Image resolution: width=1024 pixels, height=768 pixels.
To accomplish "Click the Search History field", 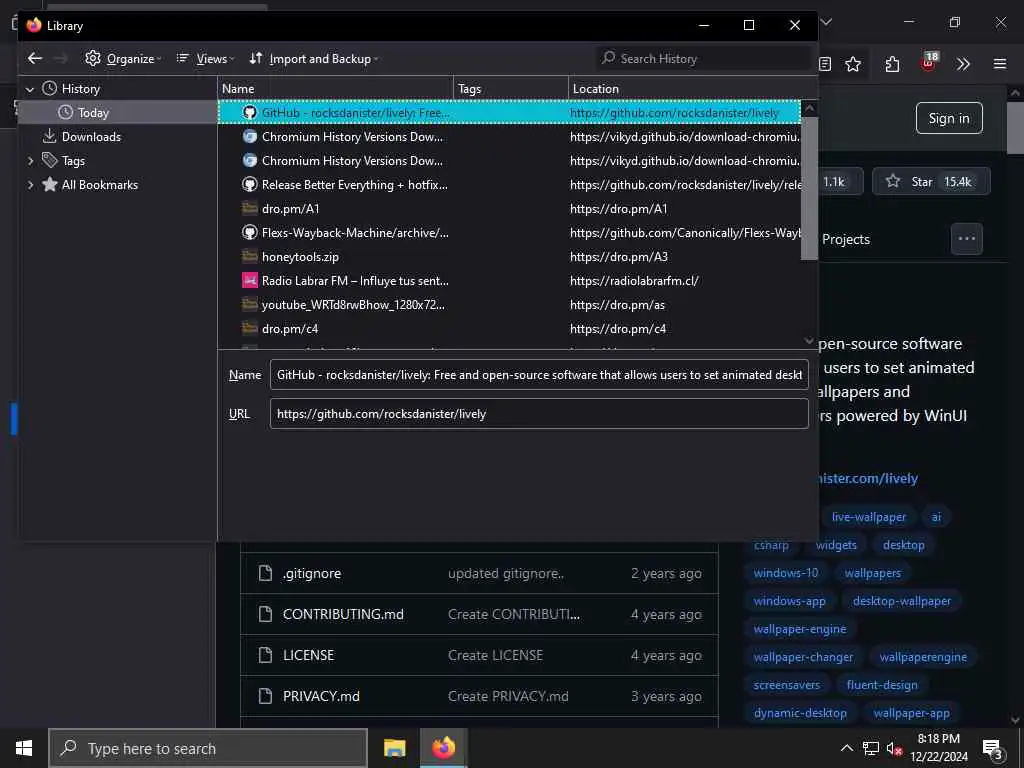I will pyautogui.click(x=704, y=59).
